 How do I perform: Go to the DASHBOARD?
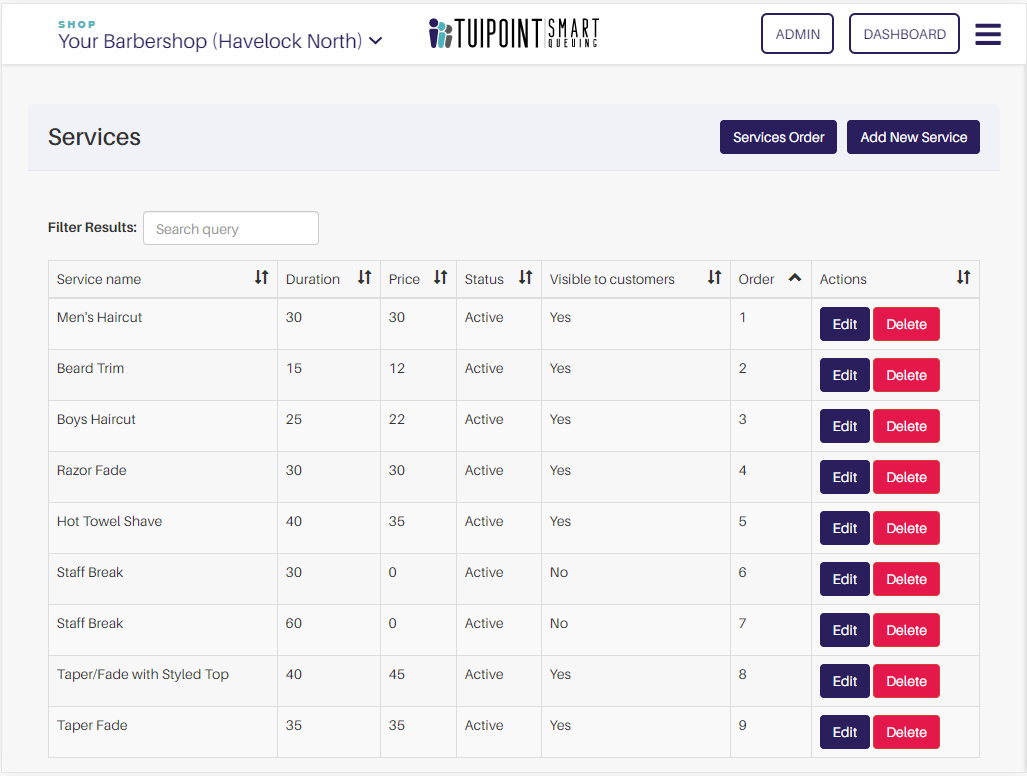[x=904, y=33]
